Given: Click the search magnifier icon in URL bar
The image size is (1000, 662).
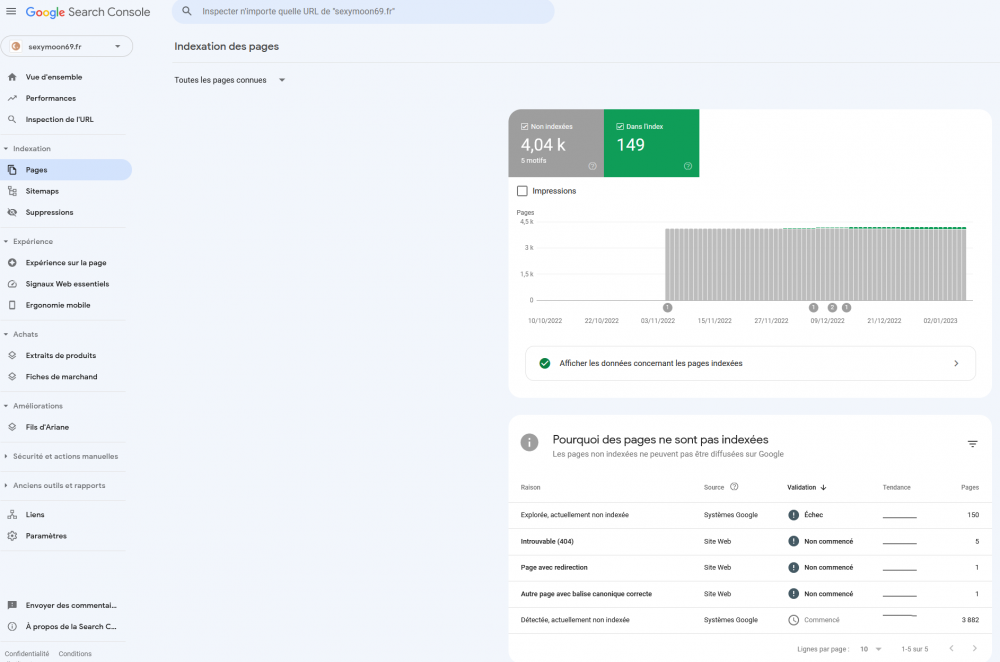Looking at the screenshot, I should (187, 12).
